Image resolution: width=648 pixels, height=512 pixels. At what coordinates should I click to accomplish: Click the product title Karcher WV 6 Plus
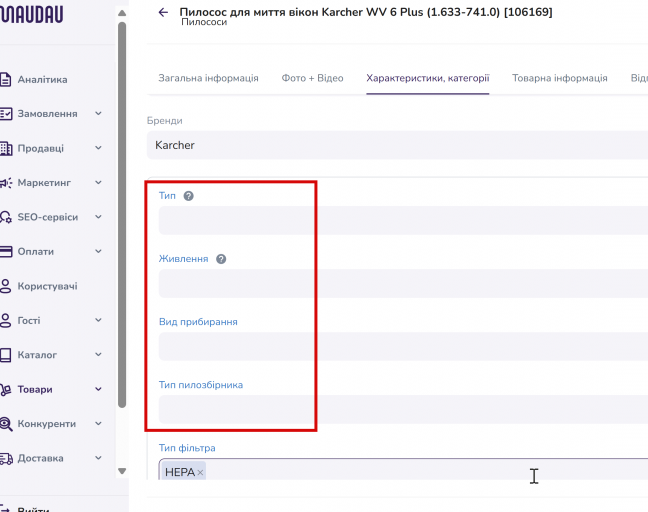[x=366, y=12]
